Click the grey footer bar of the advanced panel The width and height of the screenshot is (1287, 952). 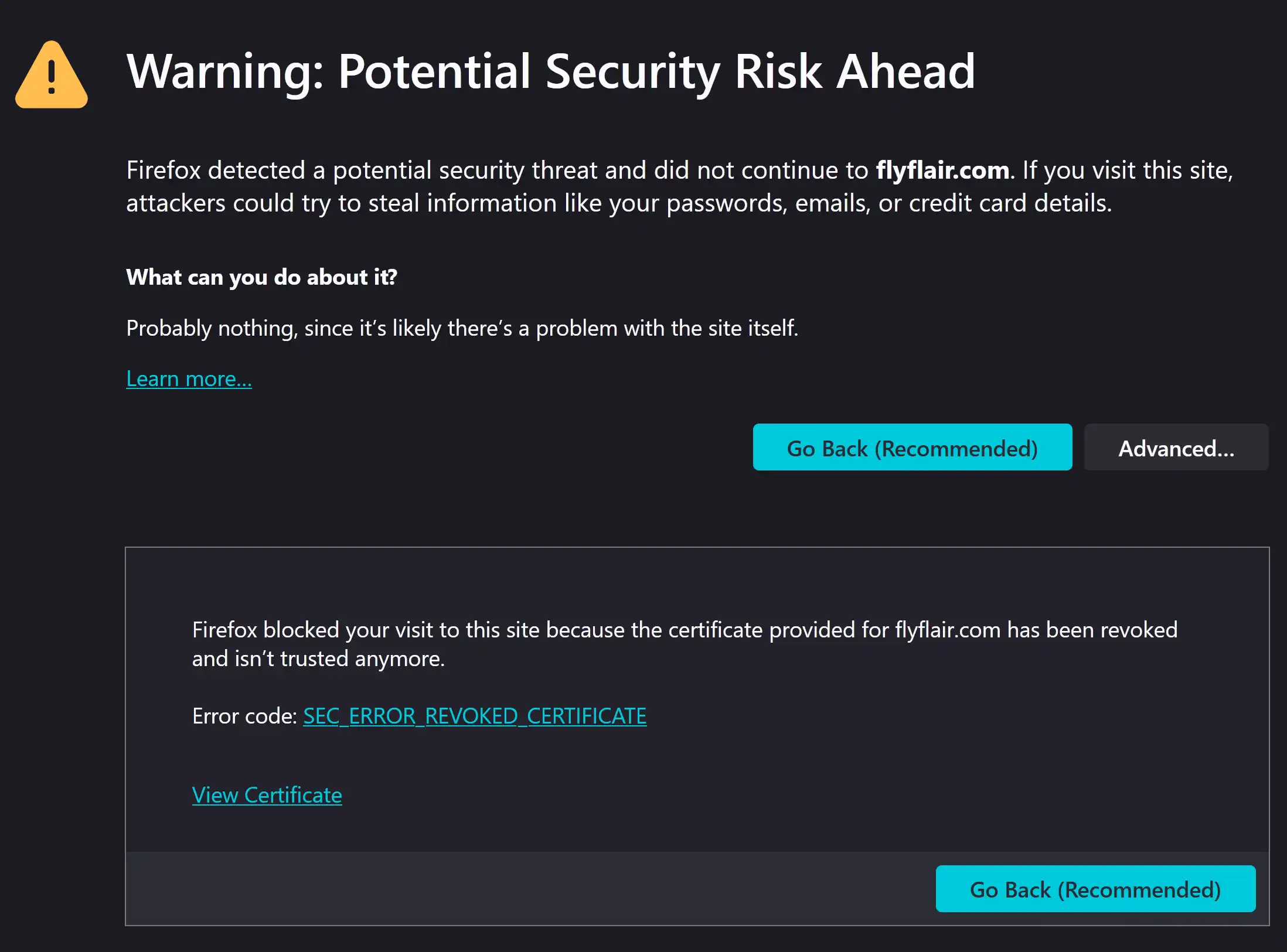pos(527,888)
